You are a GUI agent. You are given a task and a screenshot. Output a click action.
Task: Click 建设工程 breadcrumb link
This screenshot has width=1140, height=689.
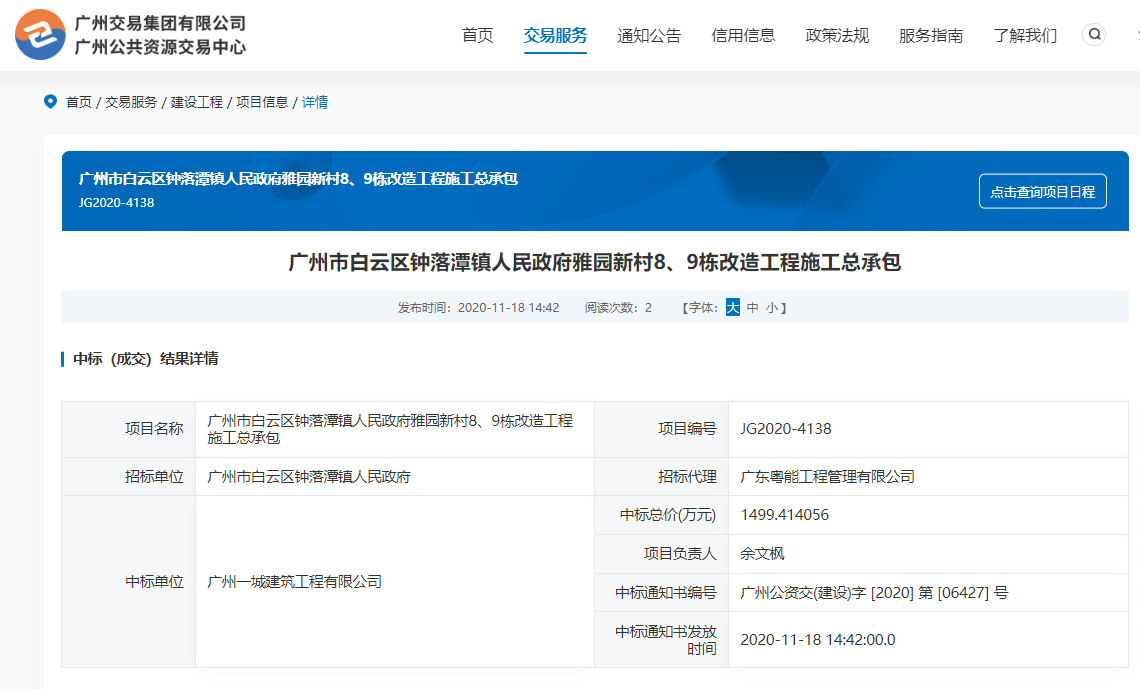pyautogui.click(x=197, y=102)
